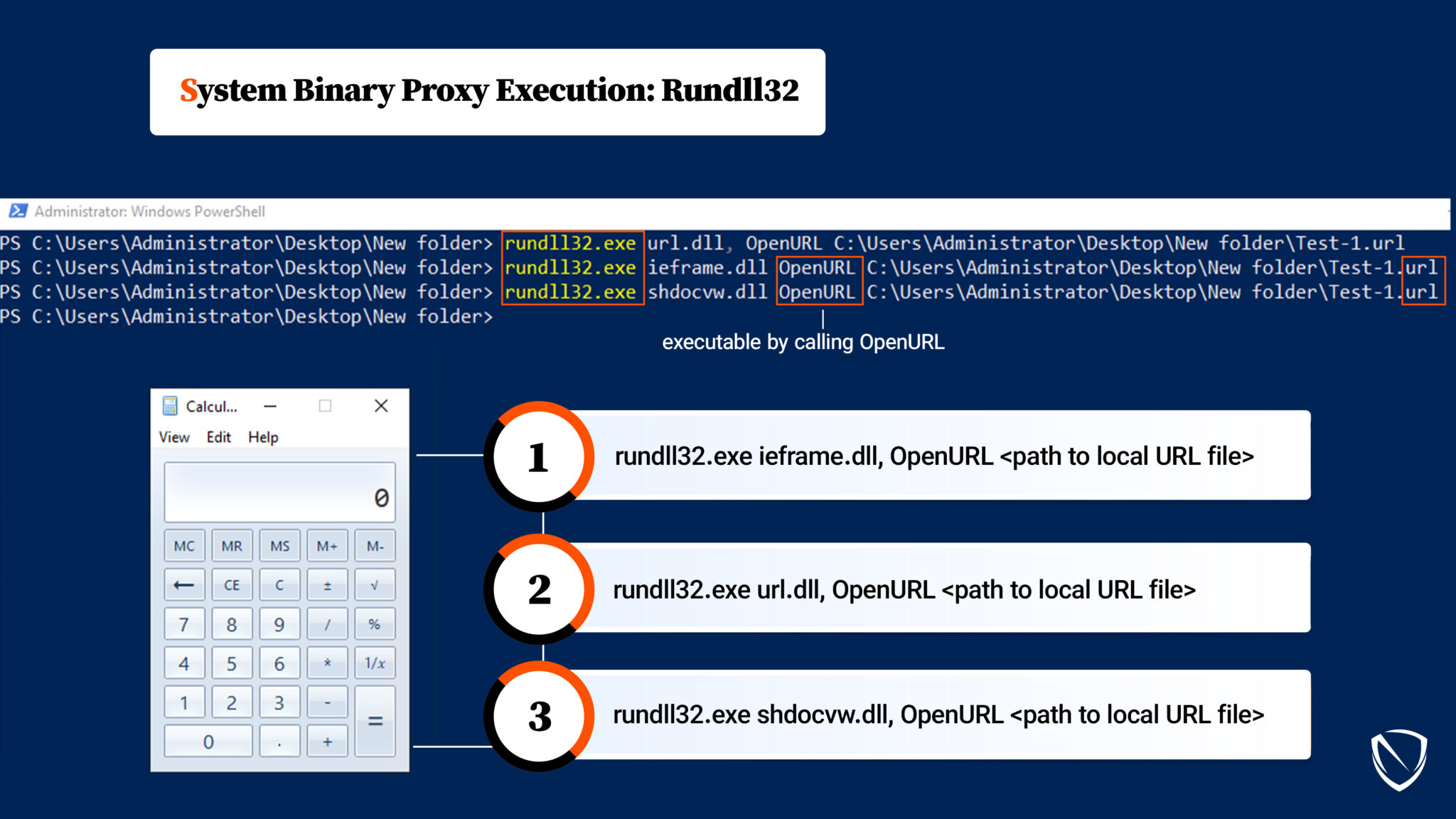Open the View menu in Calculator

coord(173,437)
